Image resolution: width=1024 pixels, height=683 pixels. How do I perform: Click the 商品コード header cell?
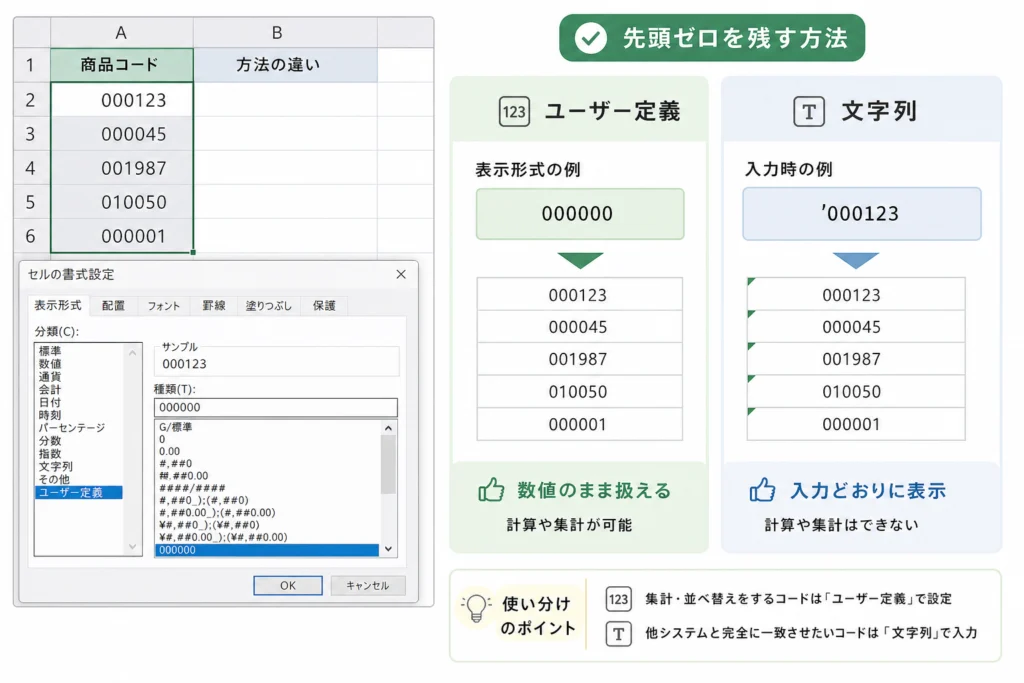coord(121,65)
